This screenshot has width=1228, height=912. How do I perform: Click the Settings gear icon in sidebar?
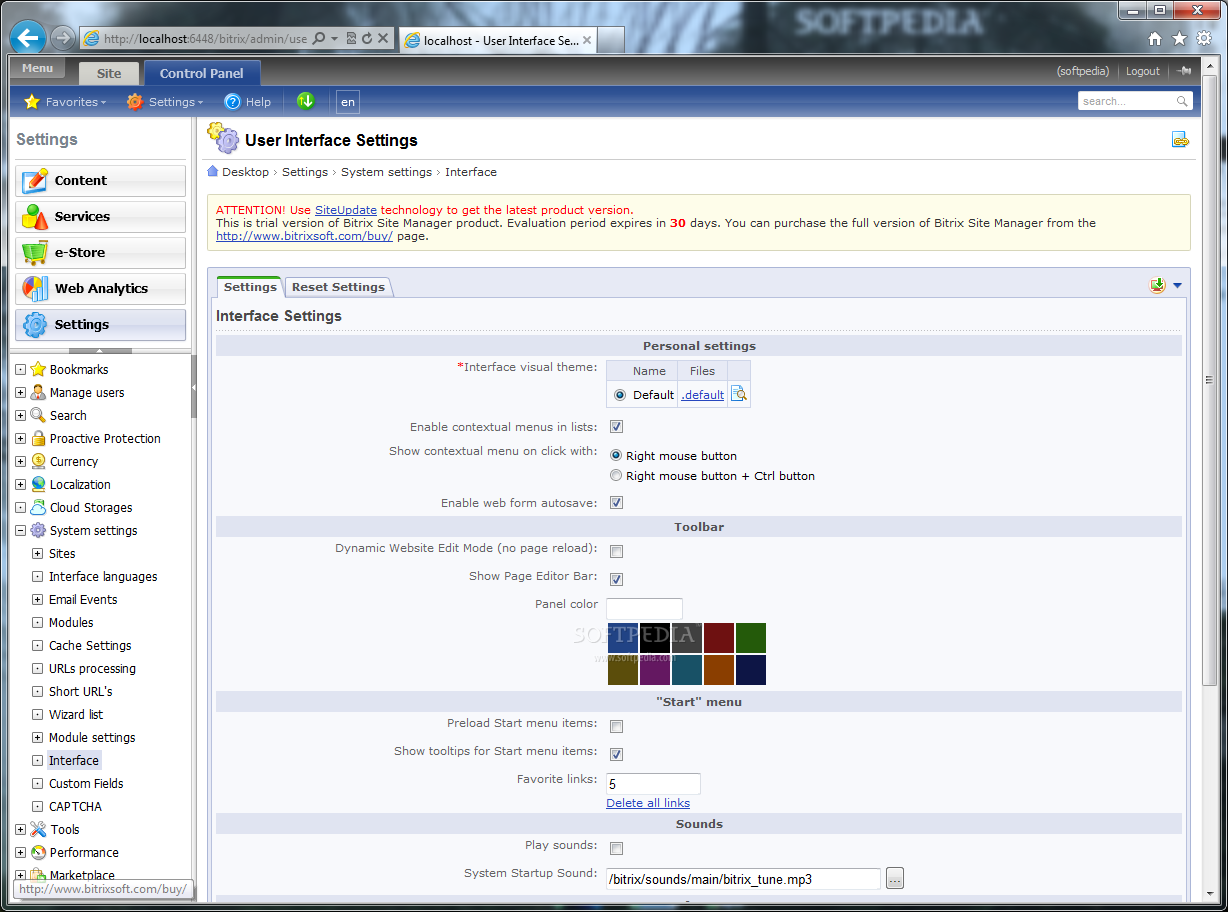point(35,325)
